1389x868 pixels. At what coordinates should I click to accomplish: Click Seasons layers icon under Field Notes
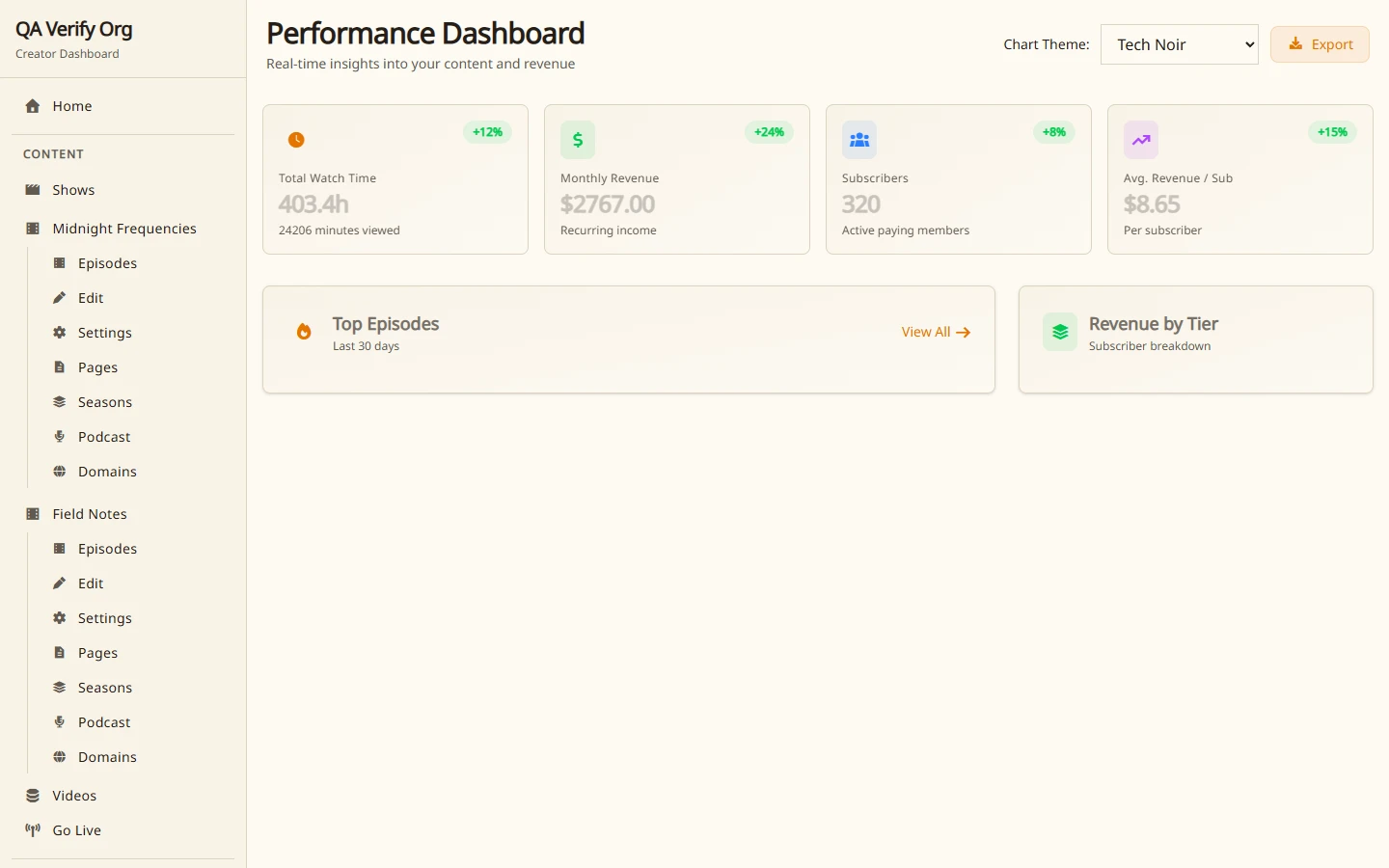(59, 688)
